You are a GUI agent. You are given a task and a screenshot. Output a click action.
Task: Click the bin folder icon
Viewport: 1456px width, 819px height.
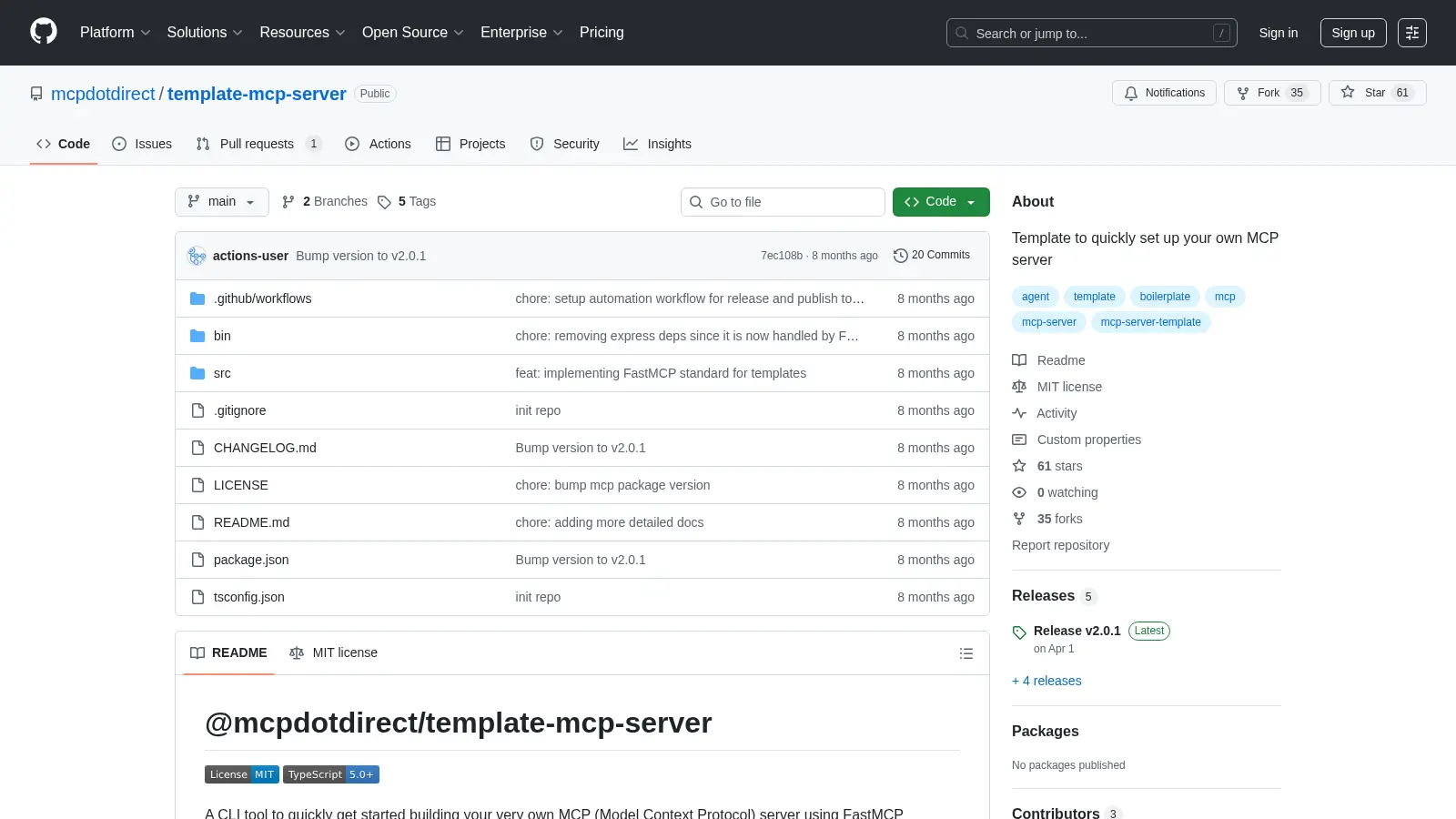pos(197,336)
